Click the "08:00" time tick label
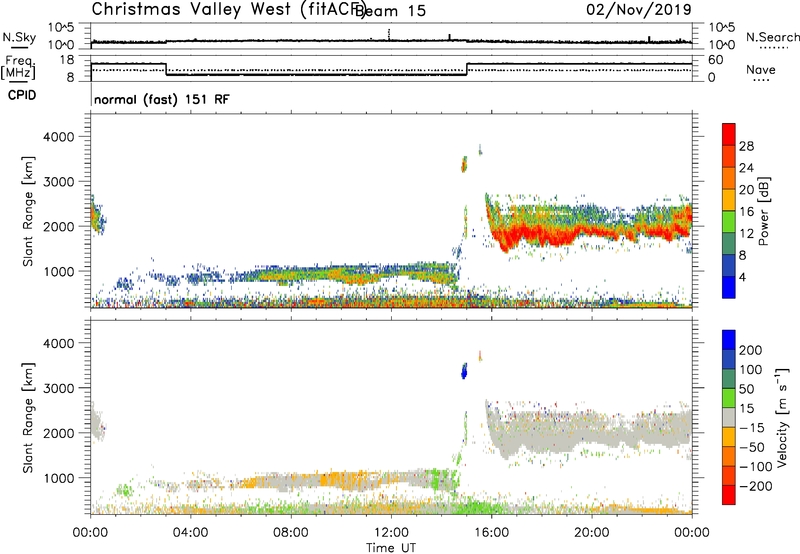800x554 pixels. (290, 533)
